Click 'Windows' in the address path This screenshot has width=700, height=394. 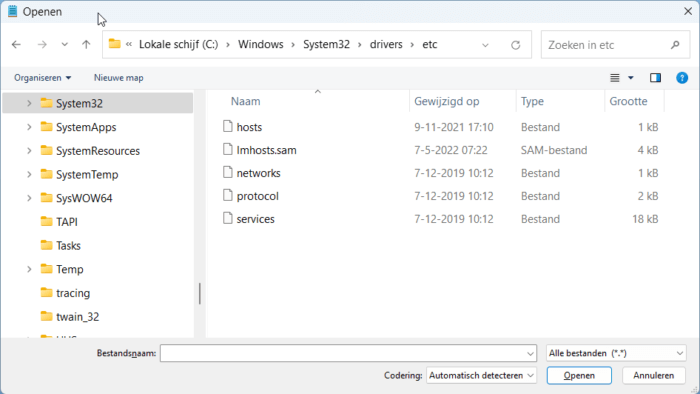[x=261, y=45]
